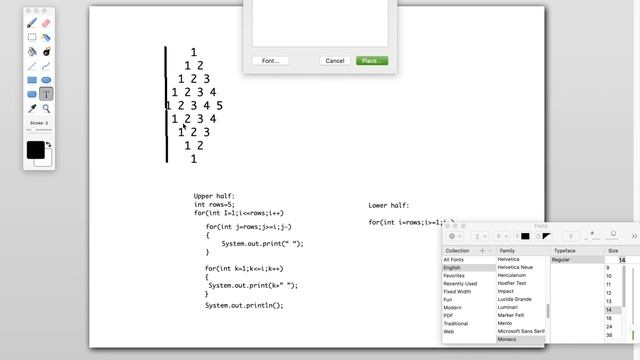This screenshot has width=640, height=360.
Task: Click the font size input field
Action: (622, 260)
